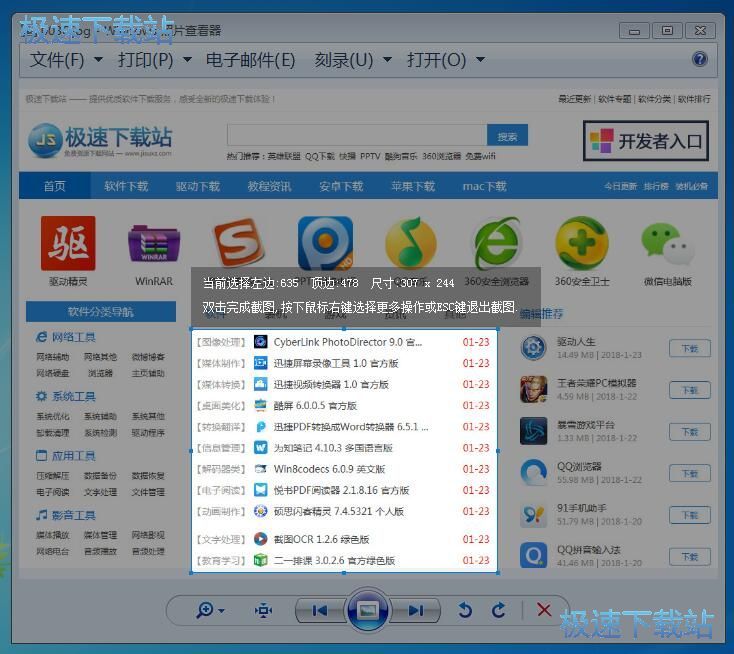Click the 暴雪游戏平台 icon
Screen dimensions: 734x654
[x=534, y=431]
